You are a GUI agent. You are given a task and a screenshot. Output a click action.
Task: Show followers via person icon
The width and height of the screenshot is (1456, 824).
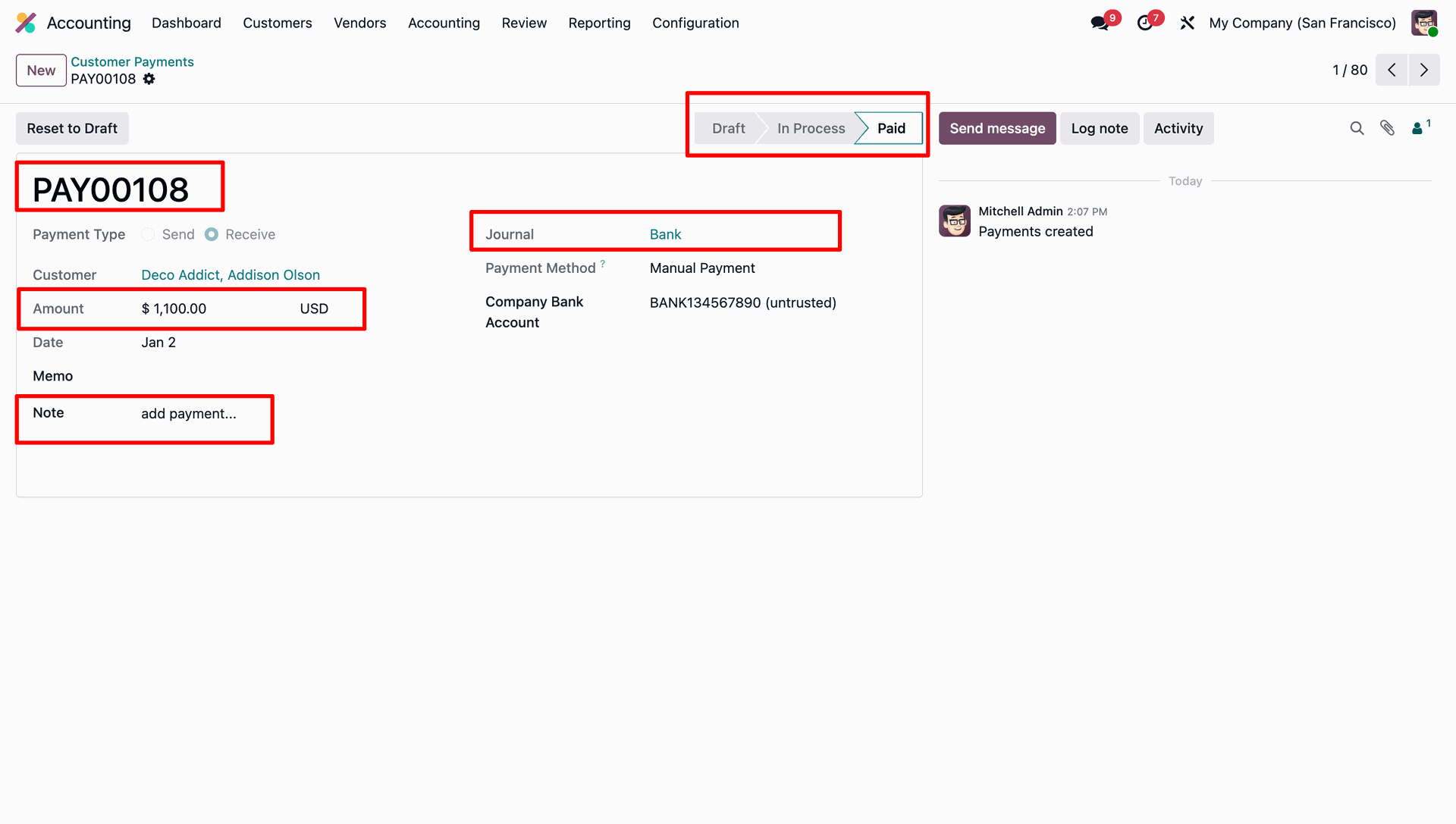point(1418,128)
